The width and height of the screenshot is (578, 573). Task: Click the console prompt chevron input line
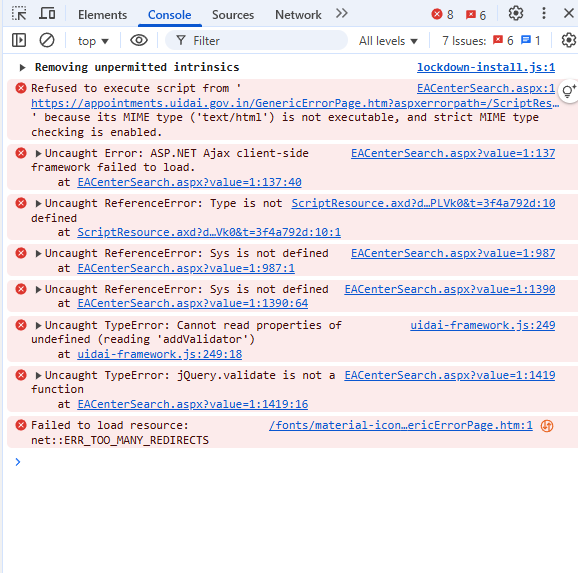pyautogui.click(x=18, y=462)
